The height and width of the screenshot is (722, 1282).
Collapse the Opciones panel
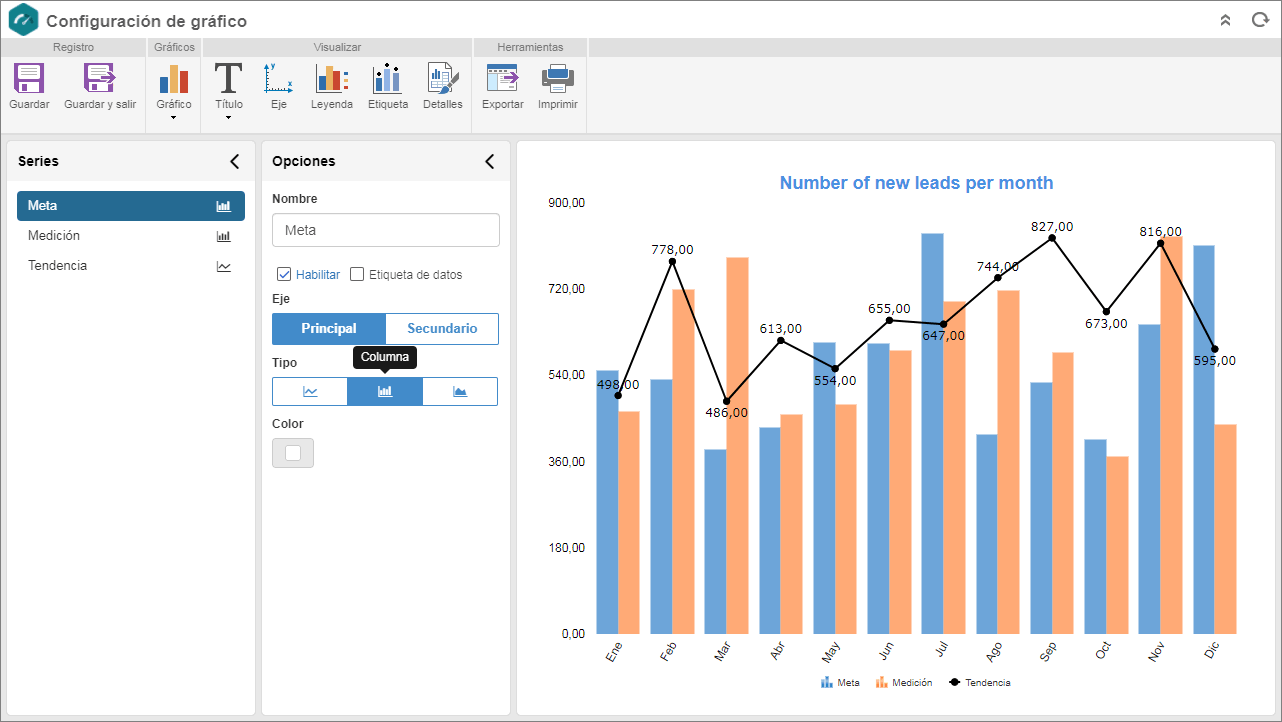click(490, 161)
